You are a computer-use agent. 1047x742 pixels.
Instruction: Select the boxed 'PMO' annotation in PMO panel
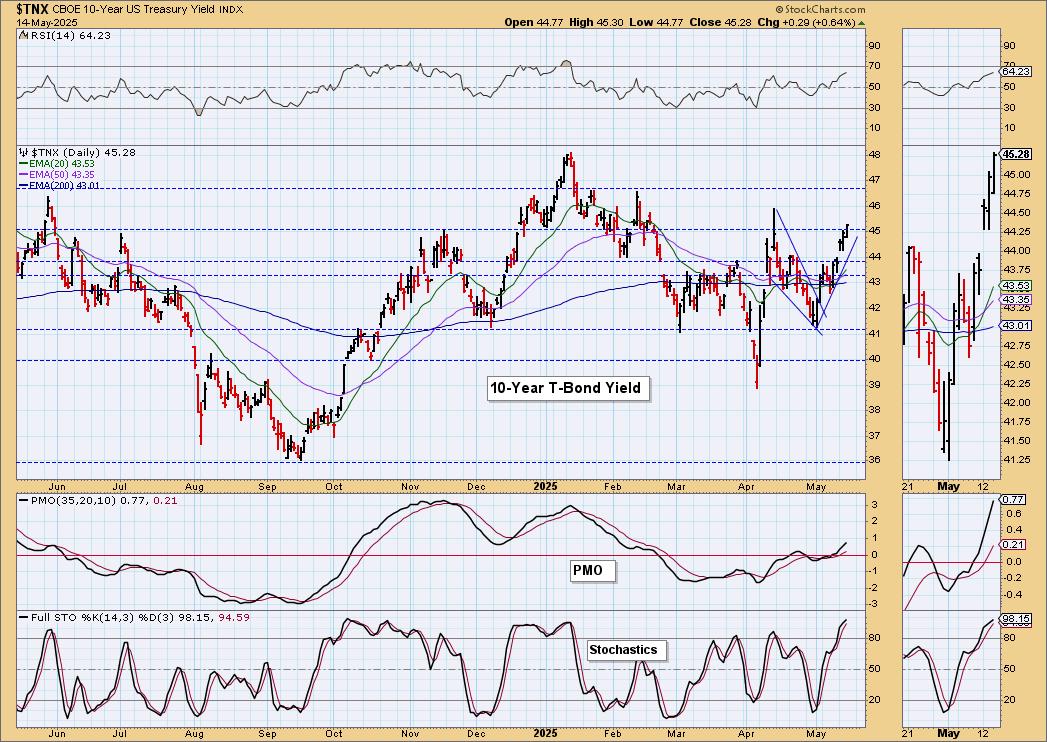click(593, 570)
